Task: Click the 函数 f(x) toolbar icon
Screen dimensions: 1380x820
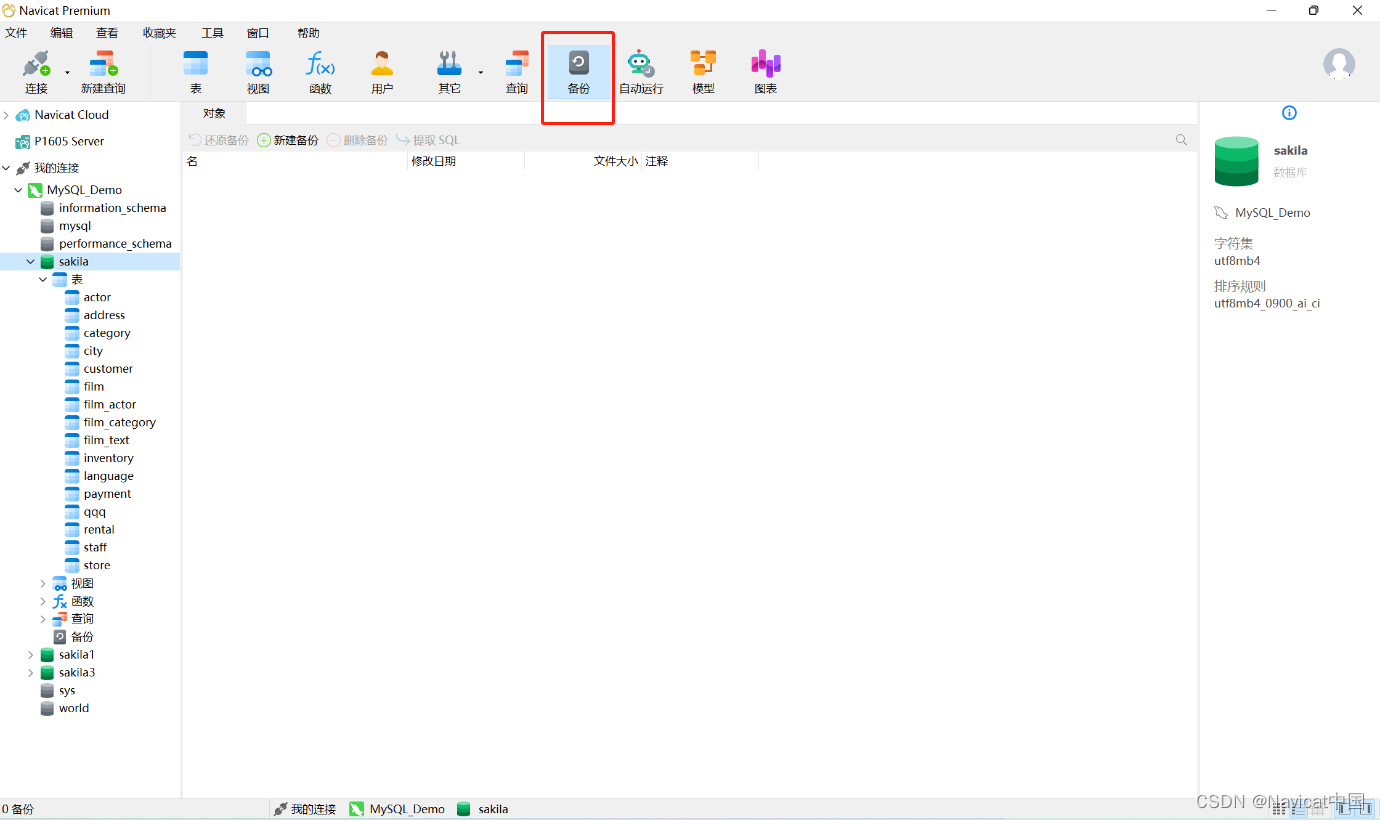Action: (320, 73)
